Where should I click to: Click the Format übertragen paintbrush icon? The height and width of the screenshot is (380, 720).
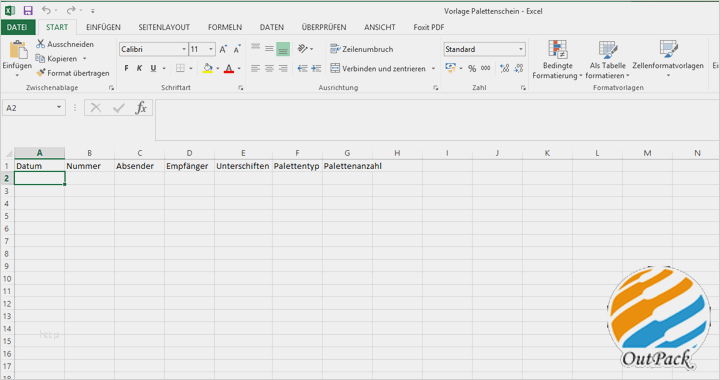pyautogui.click(x=41, y=73)
